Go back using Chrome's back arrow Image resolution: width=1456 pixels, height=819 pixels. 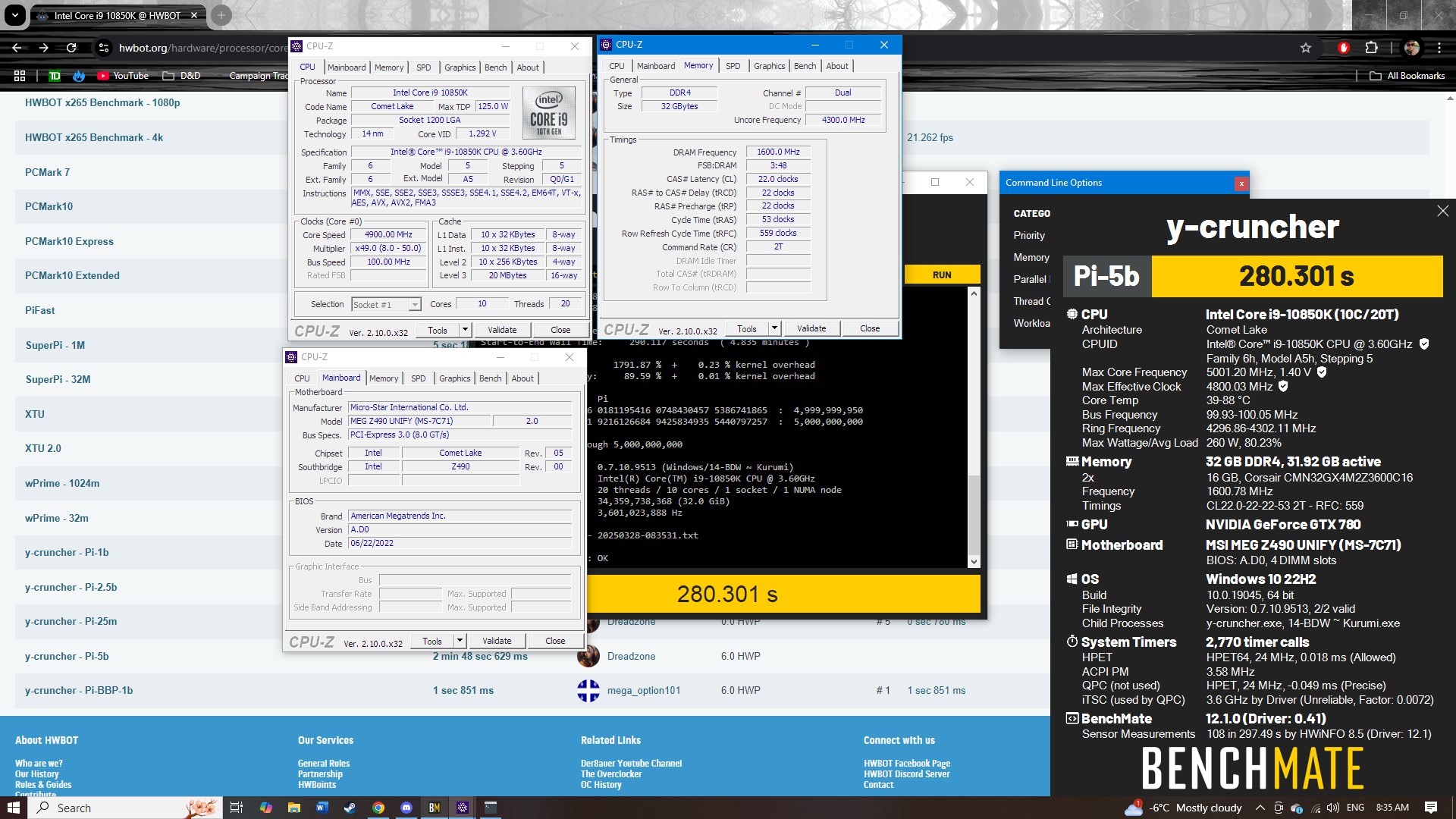point(17,48)
